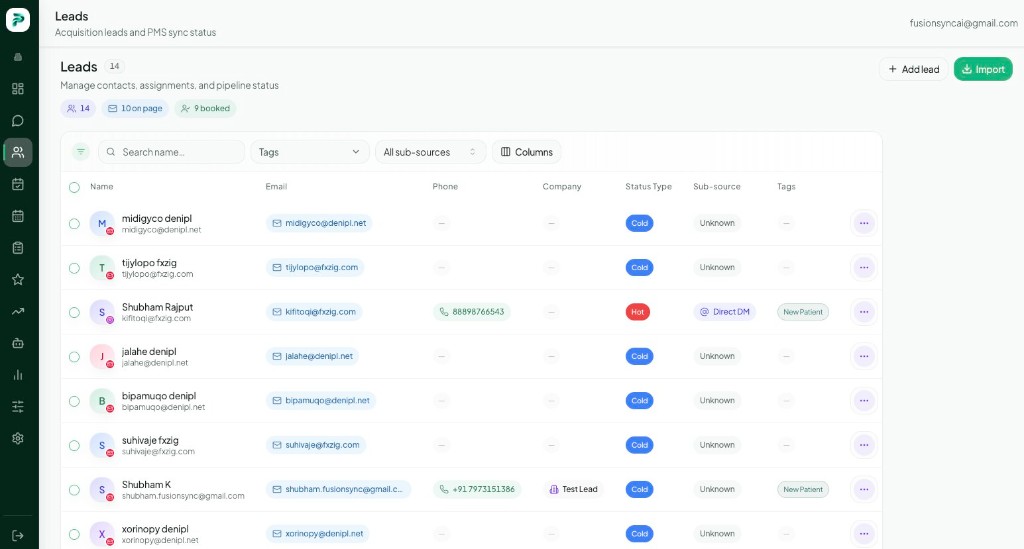
Task: Open the row menu for Shubham K
Action: 864,490
